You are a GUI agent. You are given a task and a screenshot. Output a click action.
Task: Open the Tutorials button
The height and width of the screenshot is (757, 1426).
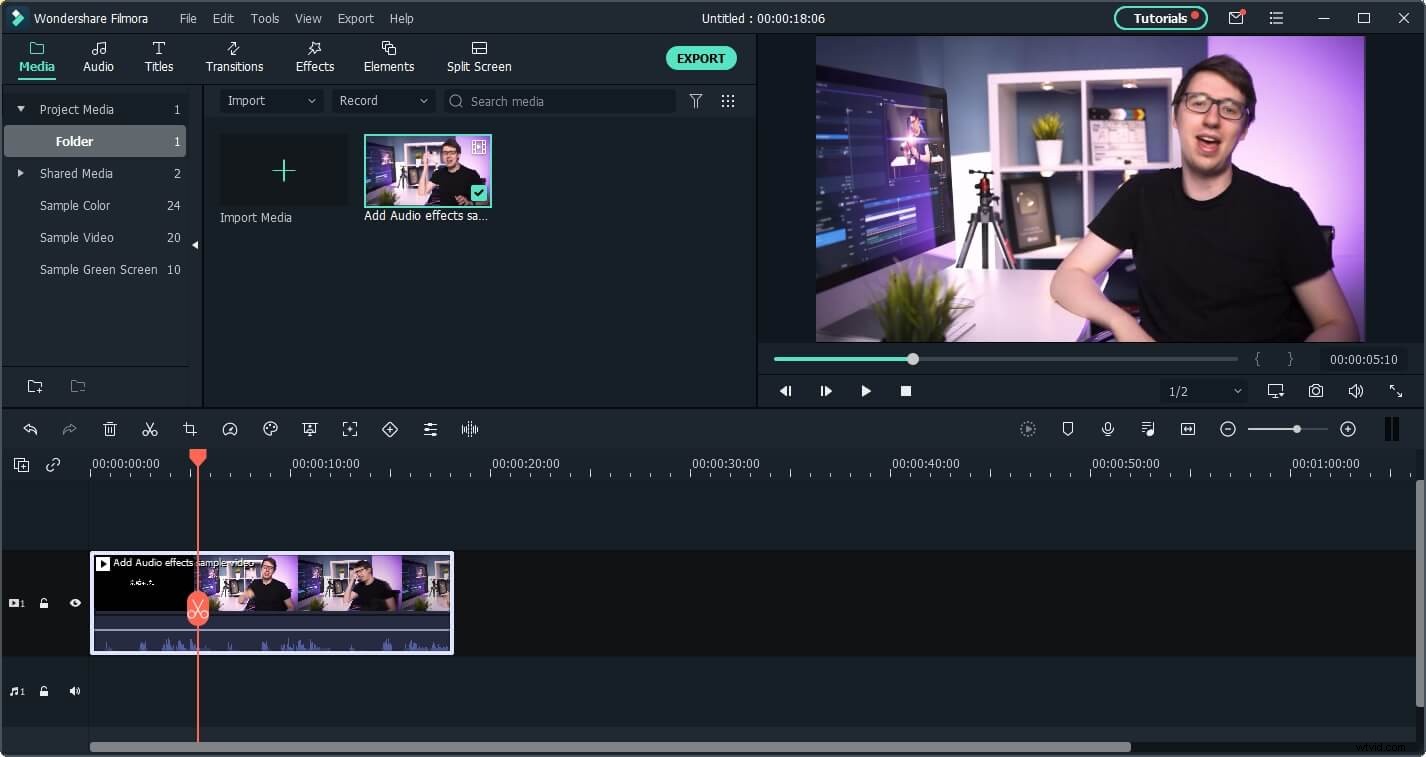[x=1159, y=18]
